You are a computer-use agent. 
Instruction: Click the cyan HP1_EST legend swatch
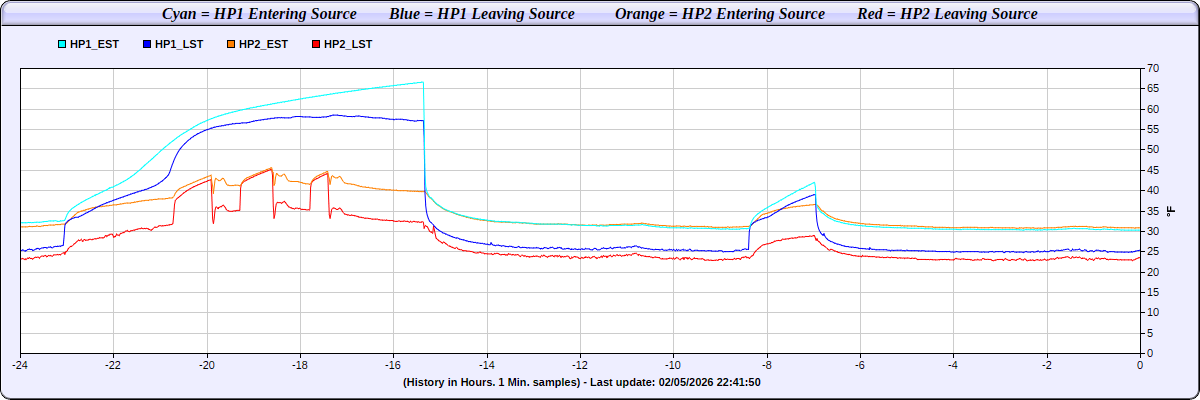coord(63,45)
